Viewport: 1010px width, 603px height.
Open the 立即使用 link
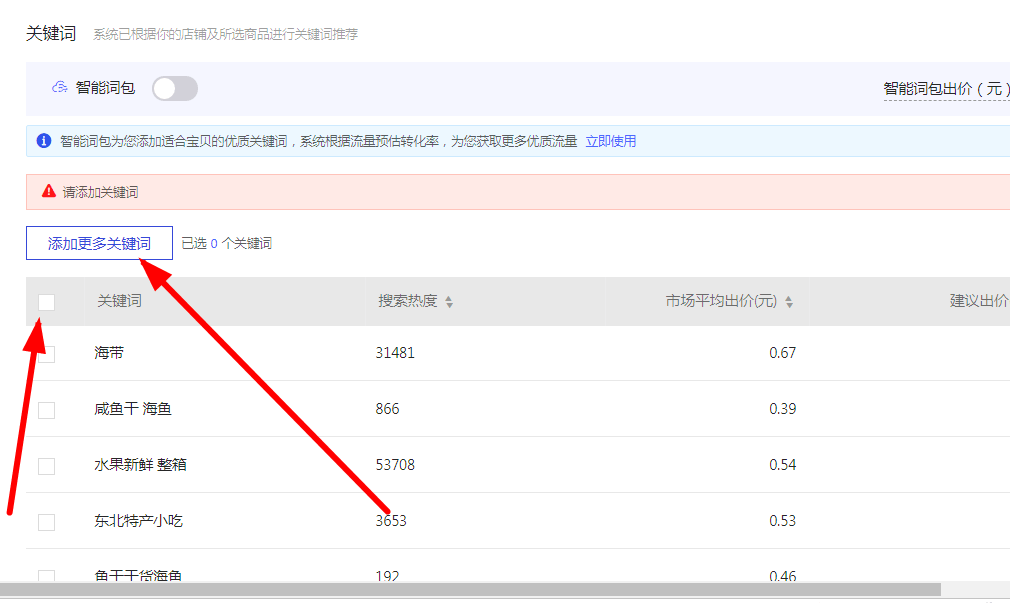tap(610, 141)
